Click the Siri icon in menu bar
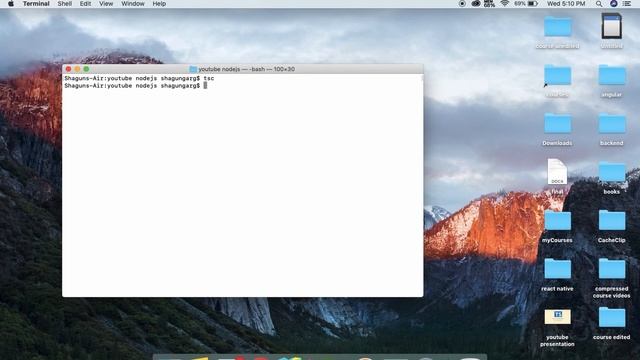 click(x=613, y=4)
